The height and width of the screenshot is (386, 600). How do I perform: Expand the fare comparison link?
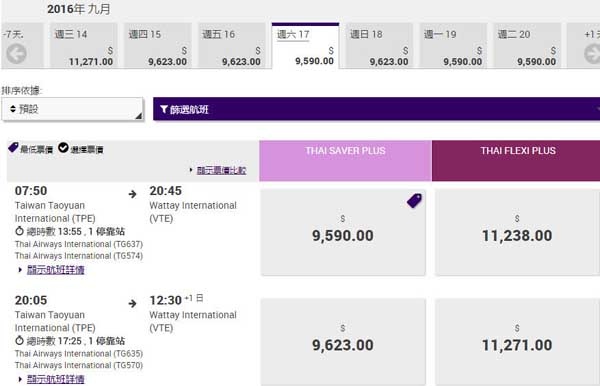pyautogui.click(x=221, y=170)
